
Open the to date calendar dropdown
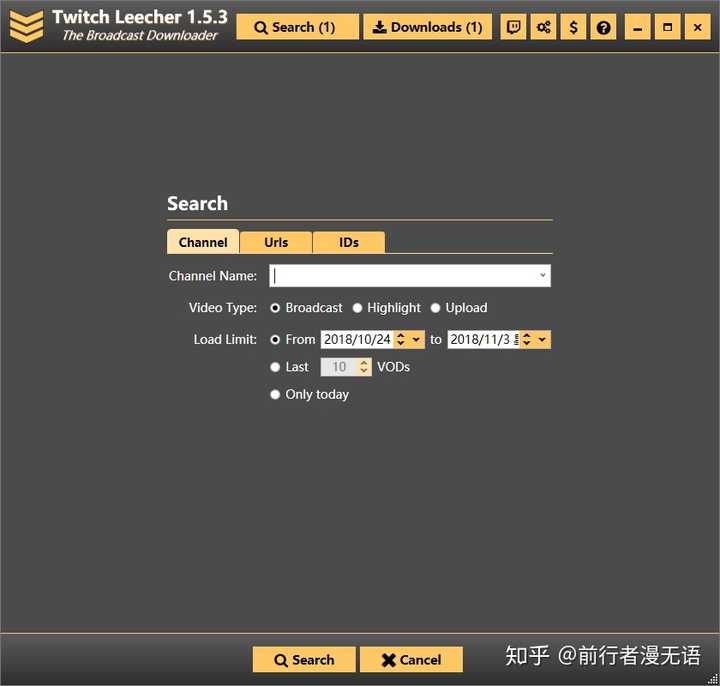[x=542, y=340]
